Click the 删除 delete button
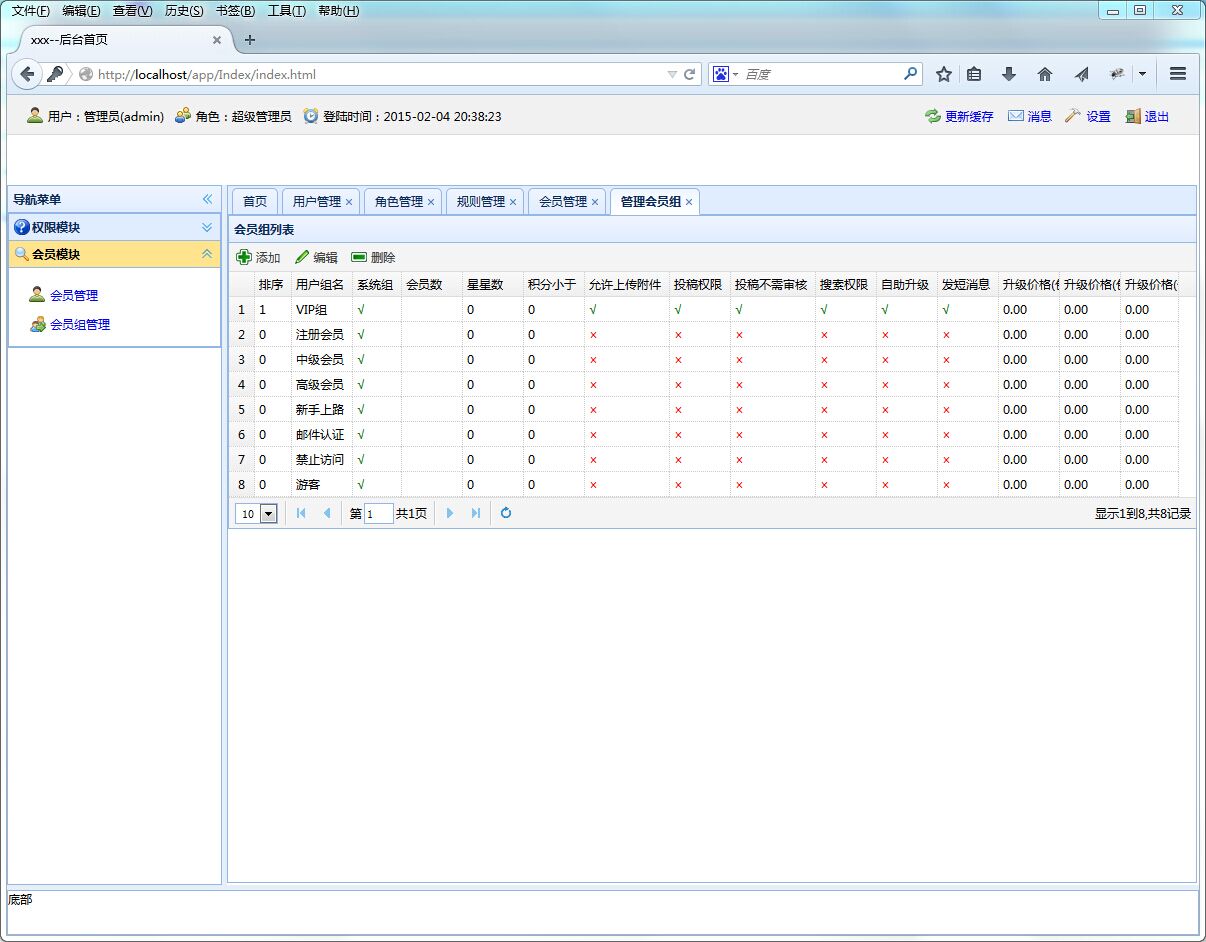 (373, 257)
